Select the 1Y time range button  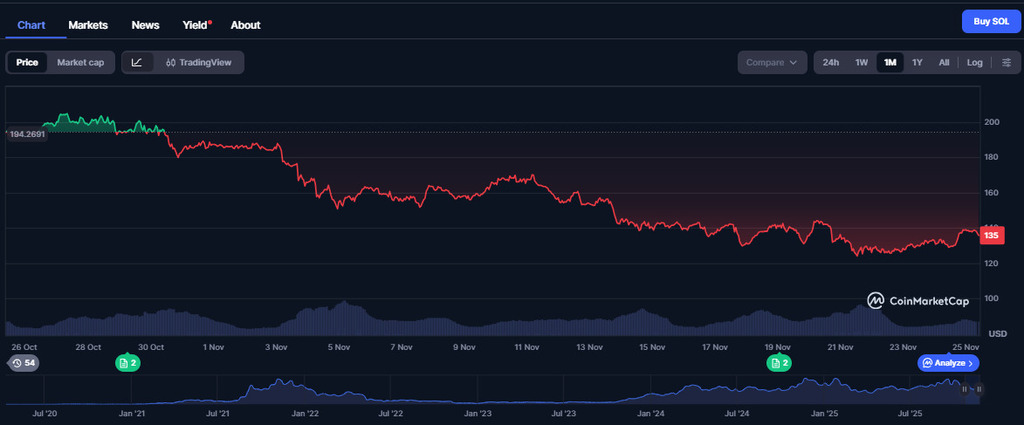tap(917, 62)
